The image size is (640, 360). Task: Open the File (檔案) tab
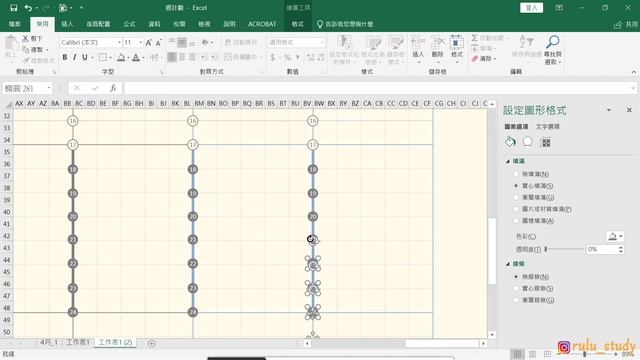(x=15, y=24)
